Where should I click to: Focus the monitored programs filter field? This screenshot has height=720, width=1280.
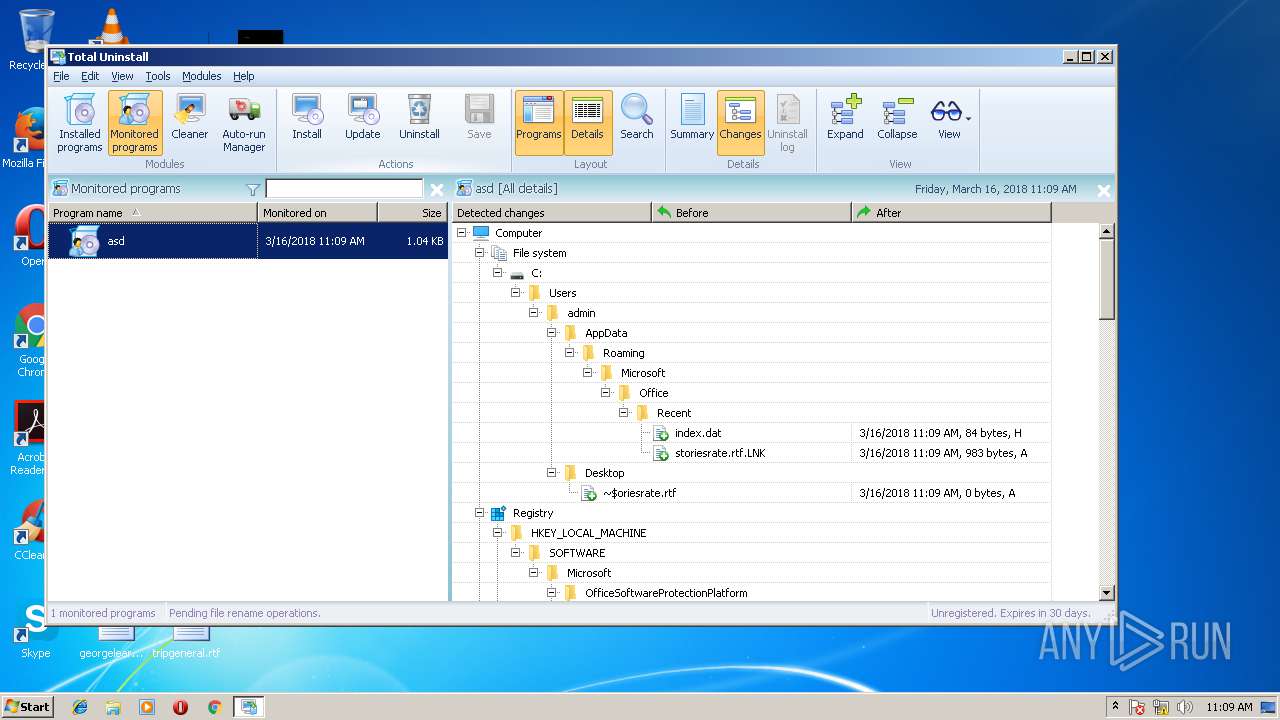[344, 189]
